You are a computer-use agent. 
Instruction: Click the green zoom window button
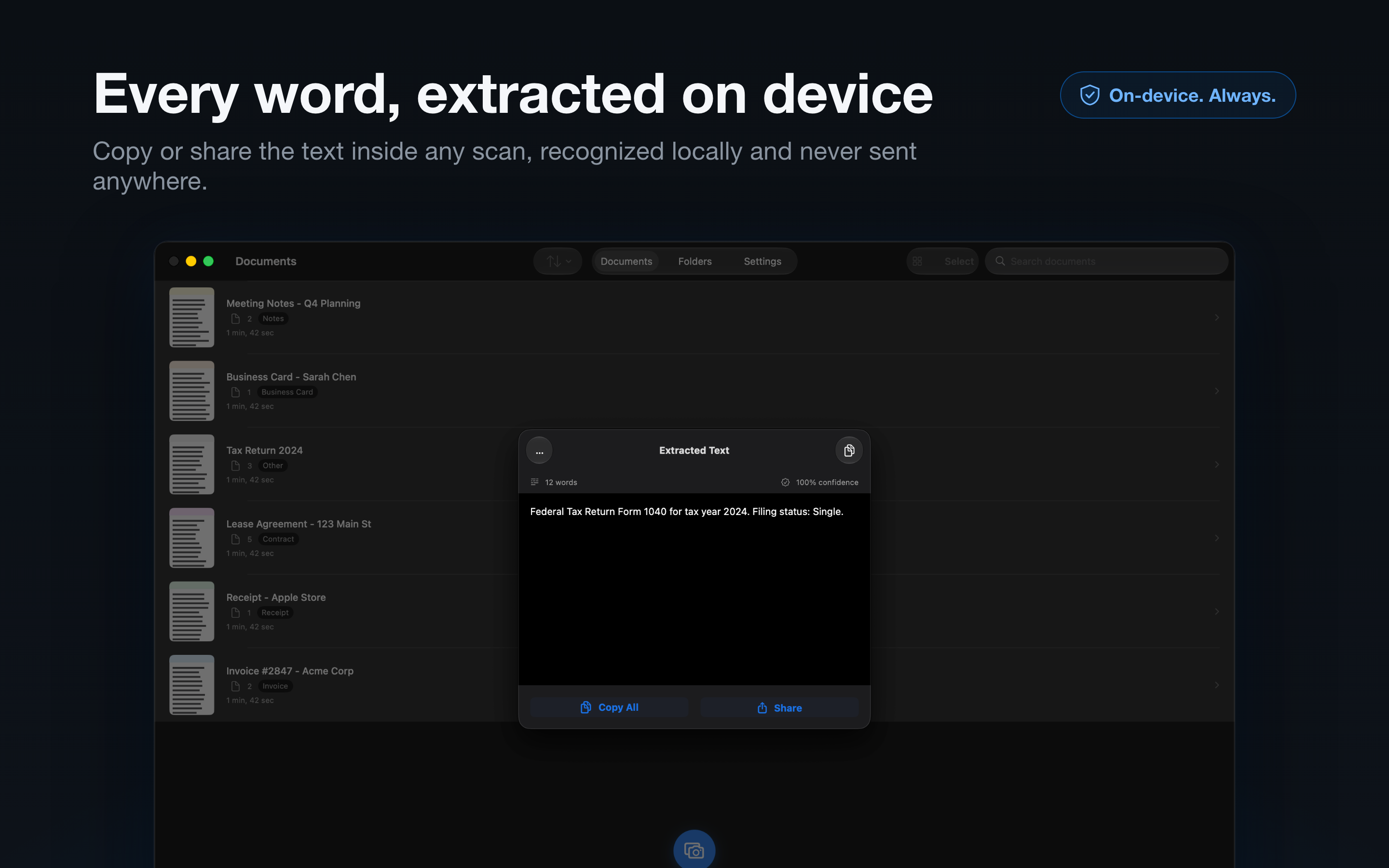(208, 261)
